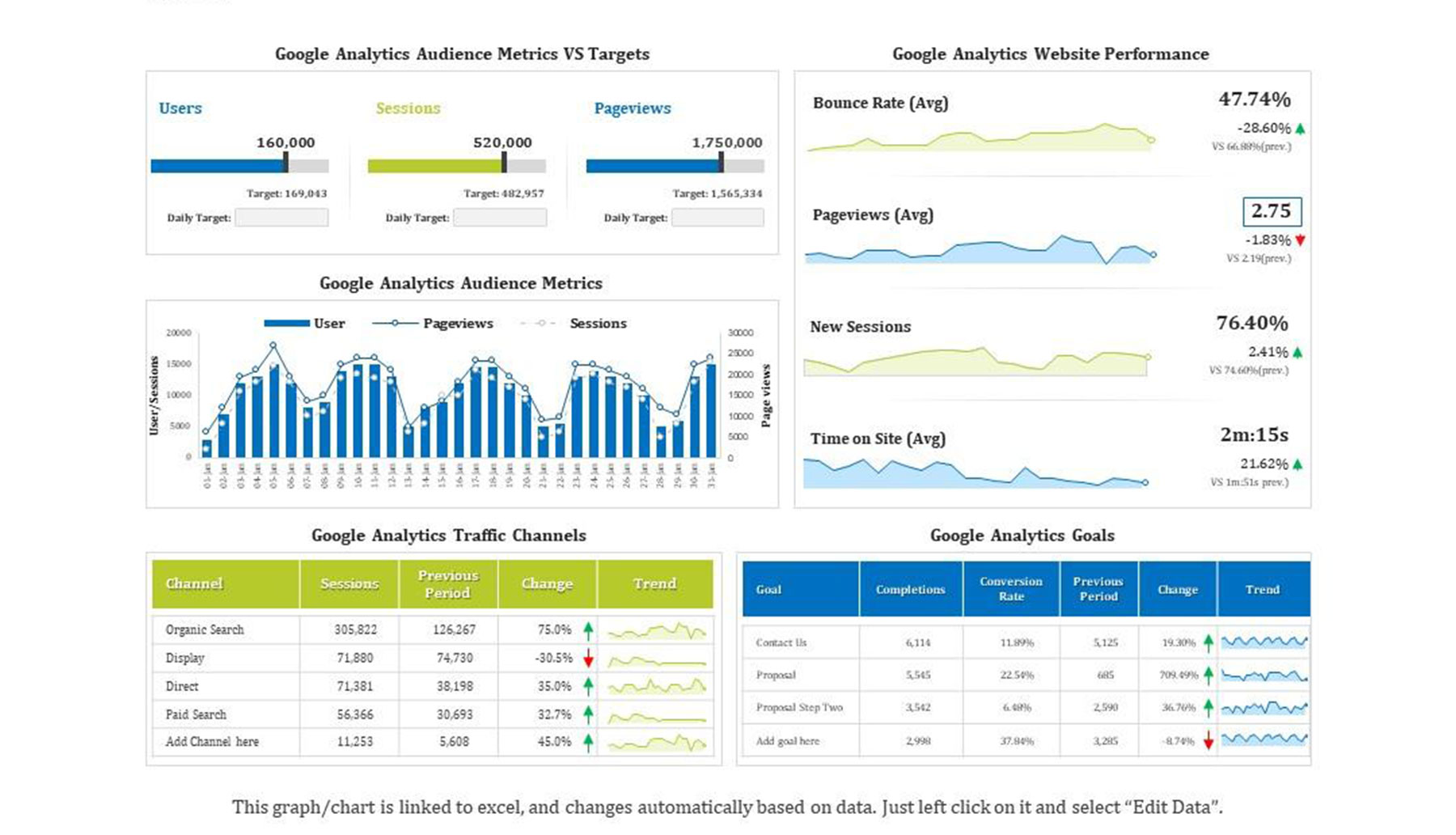Click the Direct channel trend sparkline
The height and width of the screenshot is (835, 1456).
[x=656, y=687]
